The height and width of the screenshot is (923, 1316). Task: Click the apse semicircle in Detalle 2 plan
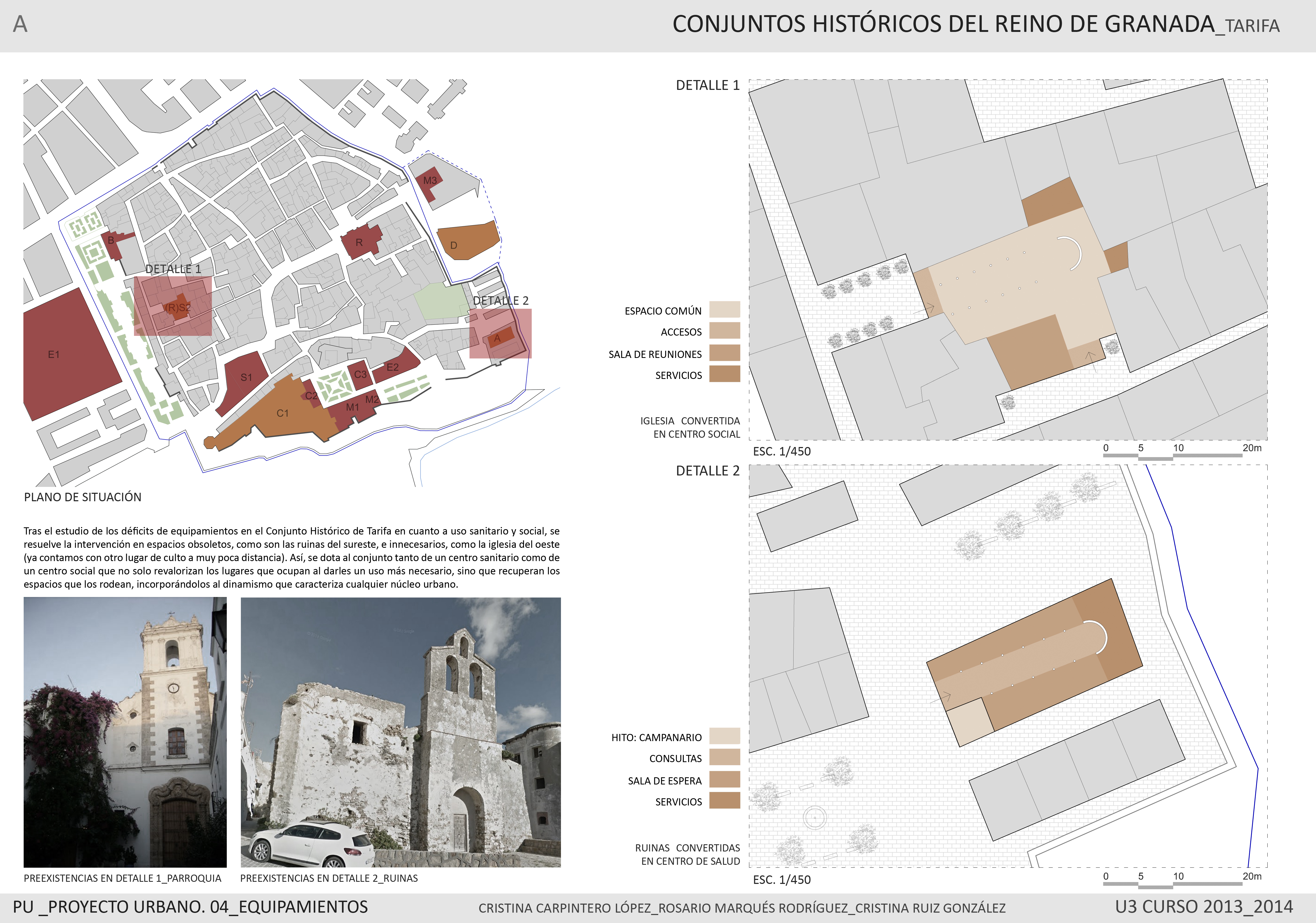1095,637
